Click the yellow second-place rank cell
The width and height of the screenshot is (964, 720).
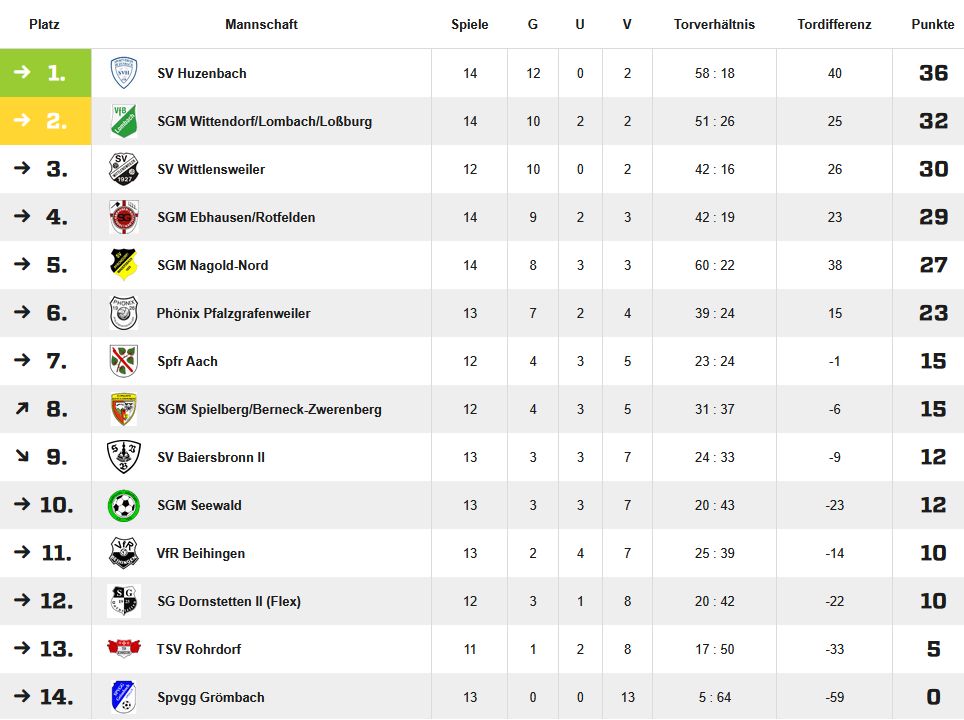46,121
